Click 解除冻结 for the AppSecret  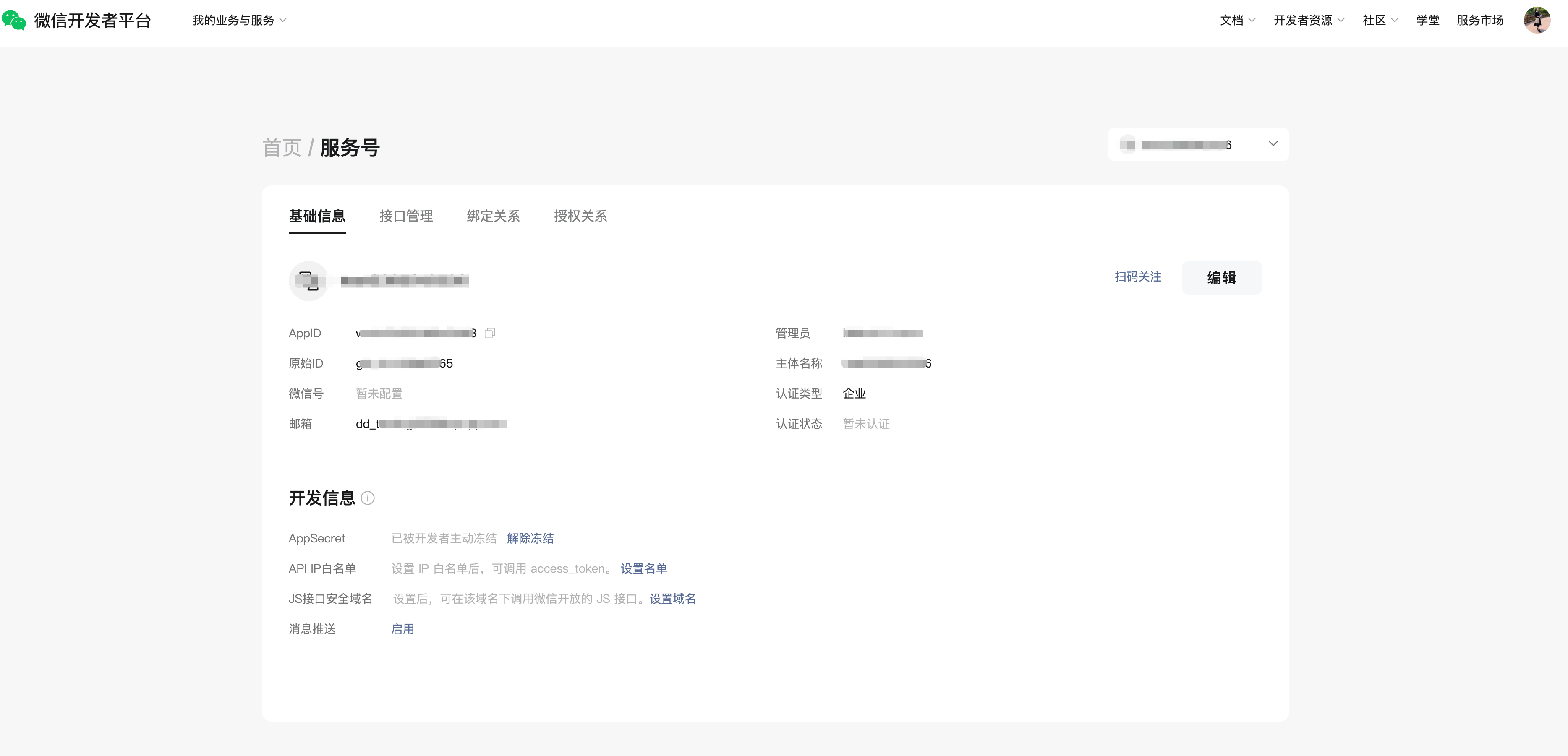(x=530, y=538)
